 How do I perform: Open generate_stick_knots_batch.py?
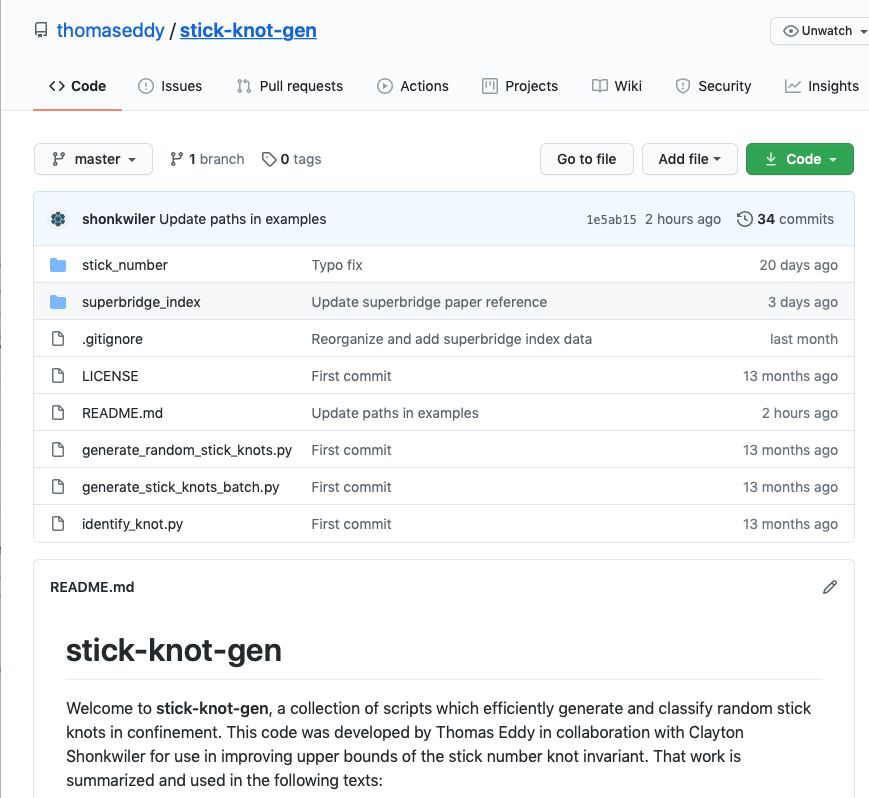(181, 487)
